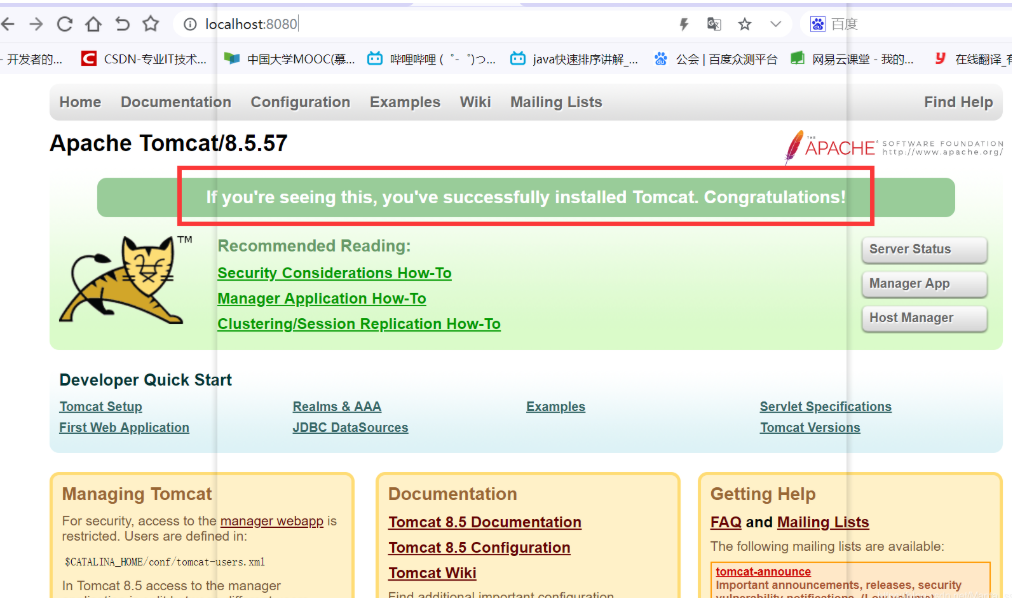This screenshot has width=1012, height=598.
Task: Open Wiki nav item
Action: click(x=475, y=102)
